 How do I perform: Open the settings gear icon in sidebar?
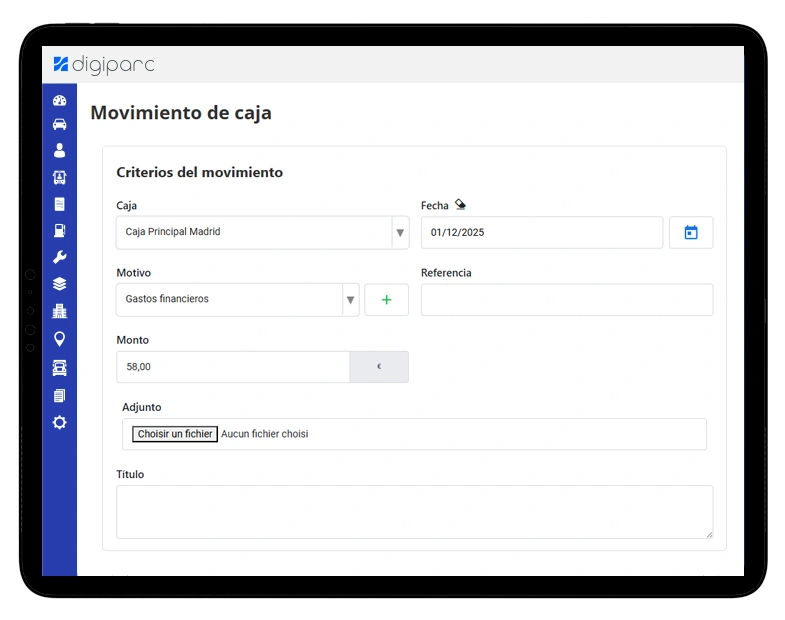click(x=60, y=422)
